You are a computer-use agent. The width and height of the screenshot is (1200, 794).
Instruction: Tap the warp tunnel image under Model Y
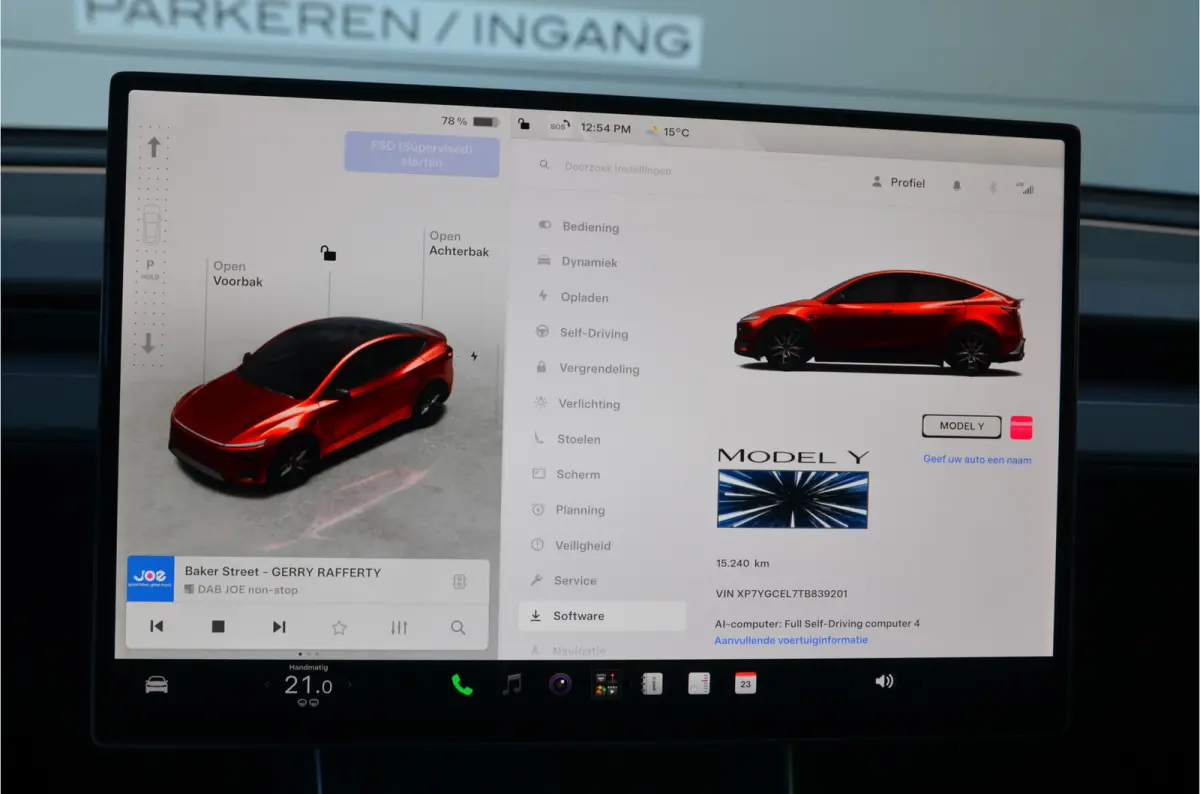point(793,499)
